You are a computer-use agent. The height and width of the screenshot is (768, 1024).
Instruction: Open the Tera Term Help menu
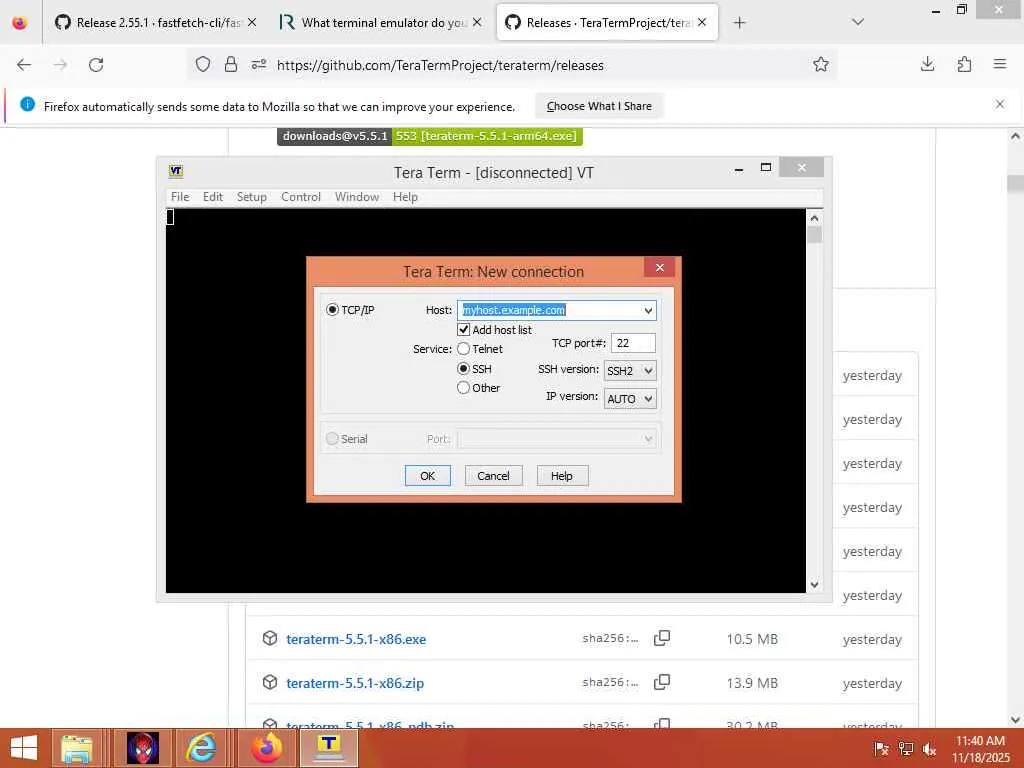point(405,197)
